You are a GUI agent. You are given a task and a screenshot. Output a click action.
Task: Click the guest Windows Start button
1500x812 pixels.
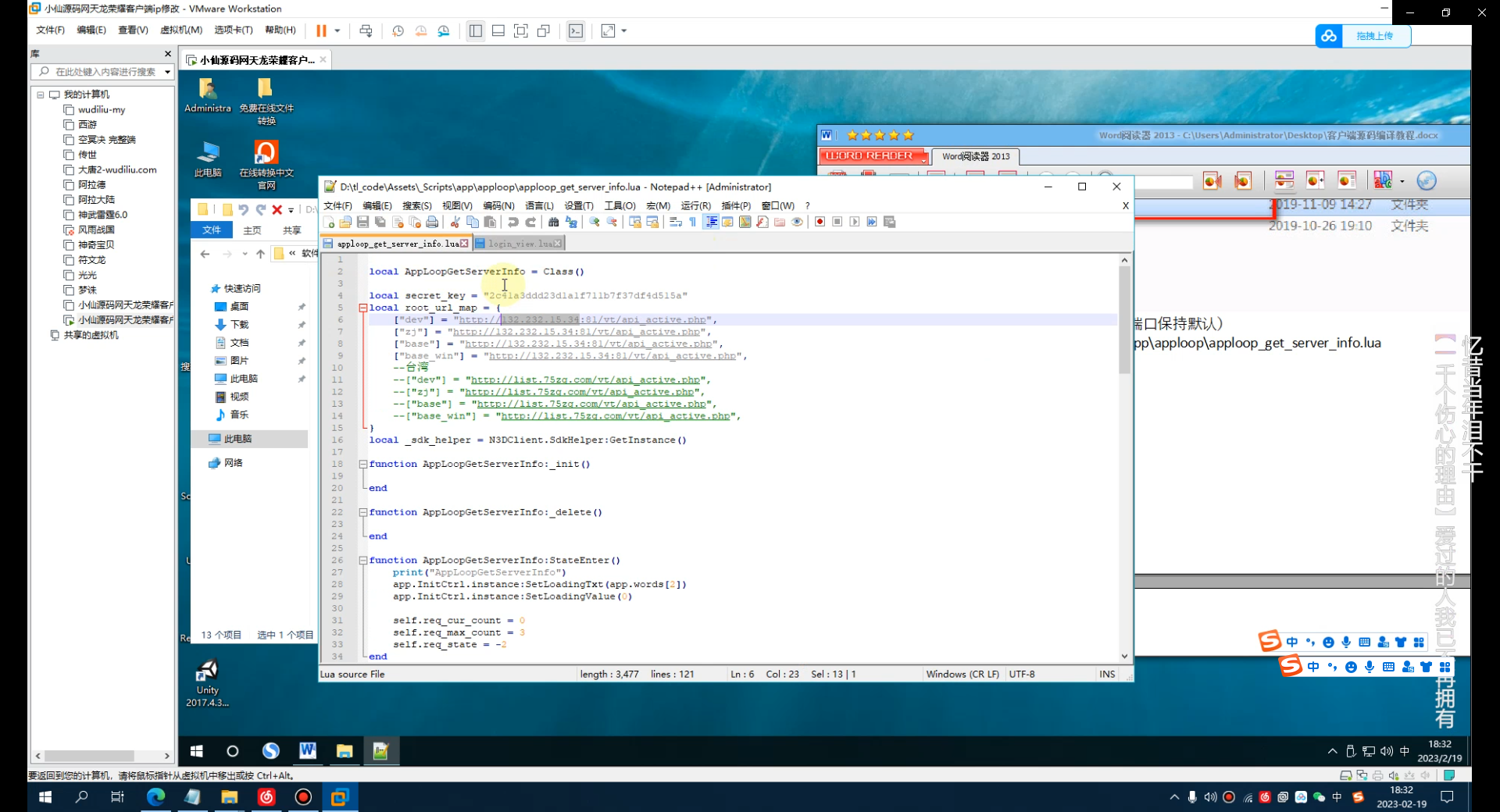(196, 751)
